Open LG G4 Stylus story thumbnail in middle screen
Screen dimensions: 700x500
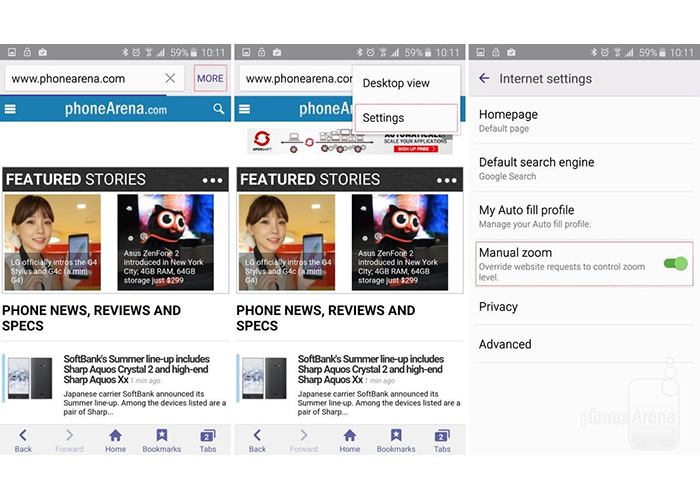[287, 242]
